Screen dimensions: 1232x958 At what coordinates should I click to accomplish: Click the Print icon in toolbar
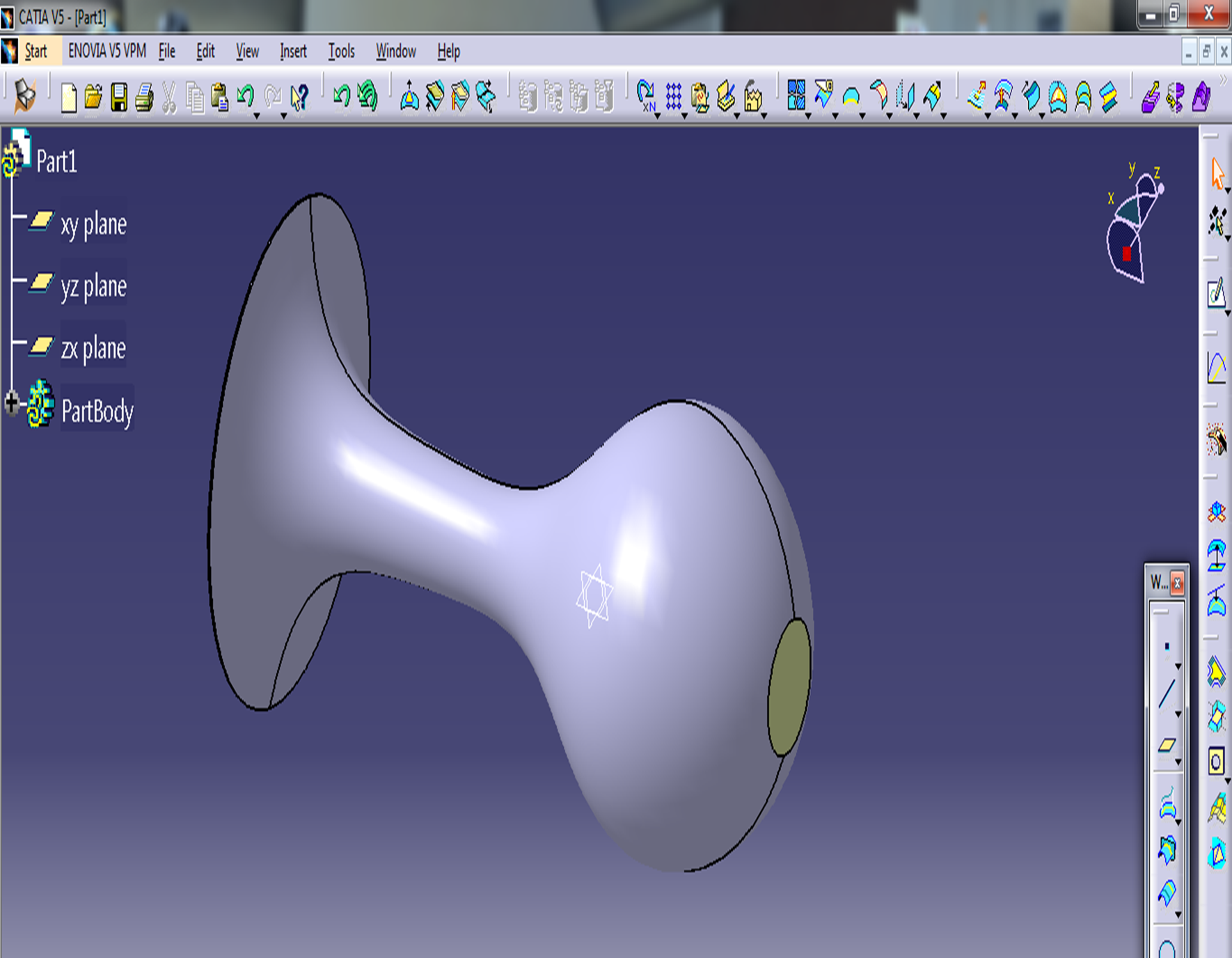pos(144,97)
